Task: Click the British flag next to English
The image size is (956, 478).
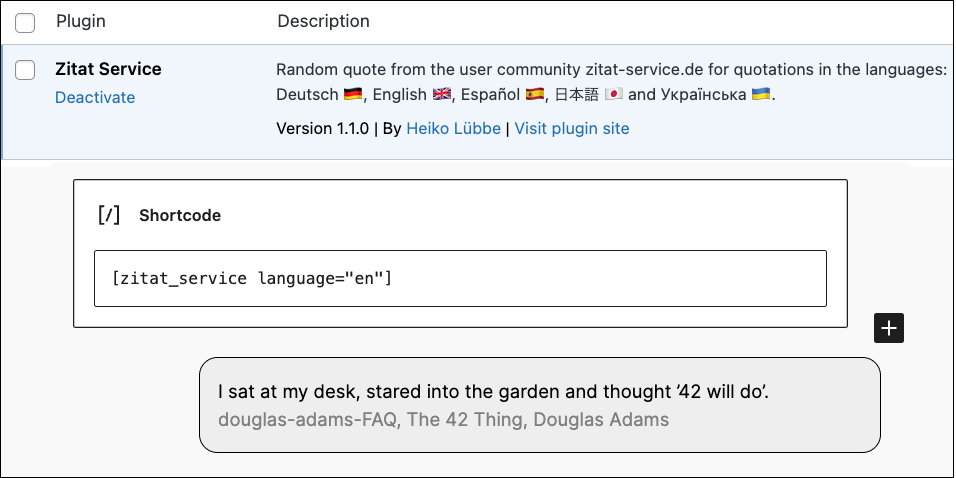Action: pos(442,95)
